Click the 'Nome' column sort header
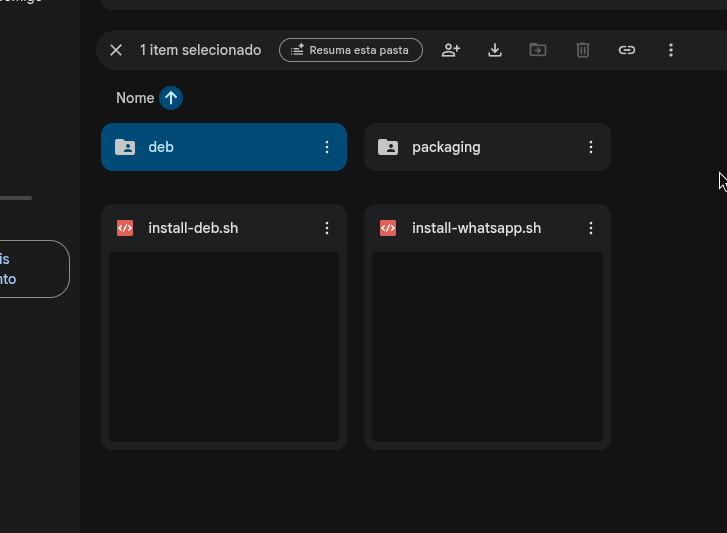 [x=135, y=98]
